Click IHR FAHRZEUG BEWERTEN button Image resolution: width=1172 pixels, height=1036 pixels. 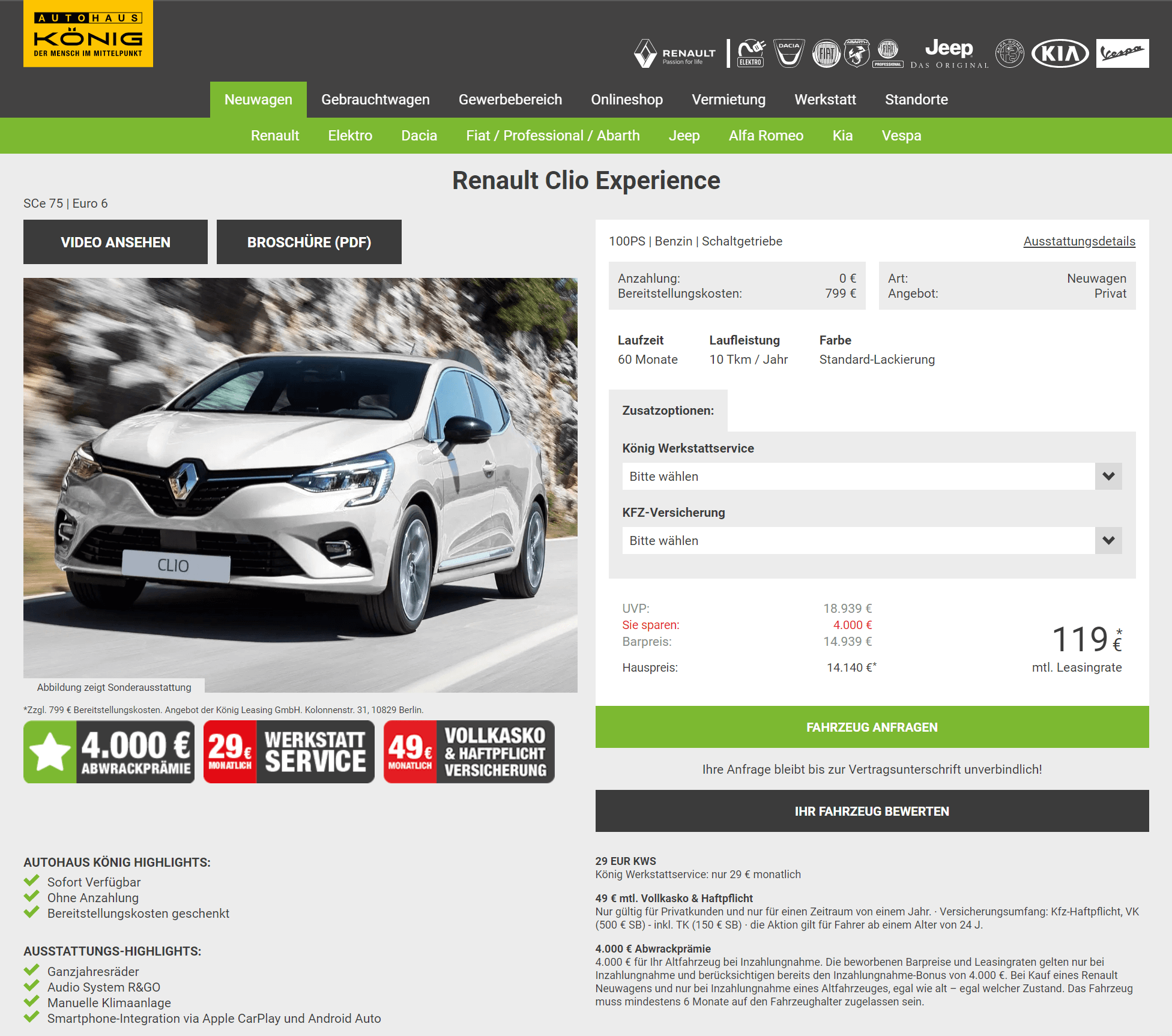[872, 811]
